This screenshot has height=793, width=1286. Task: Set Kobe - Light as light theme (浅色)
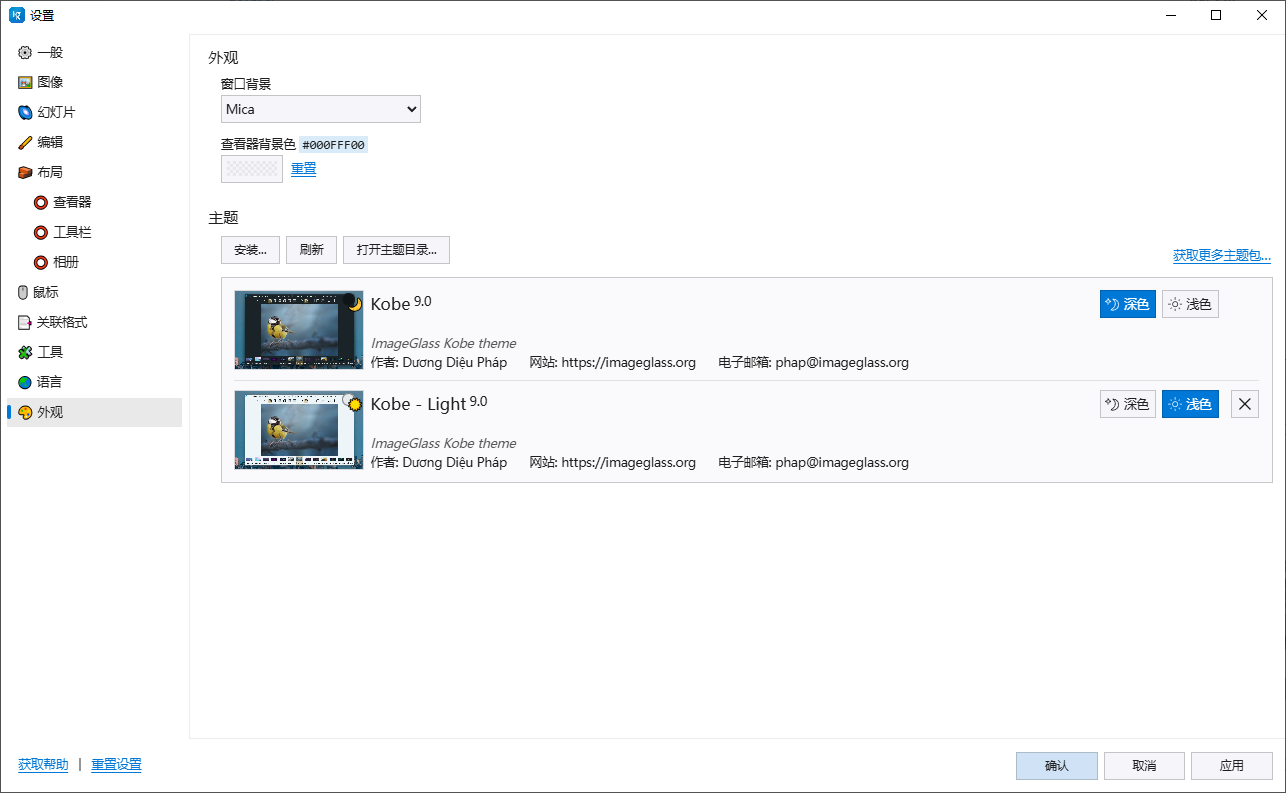1190,404
